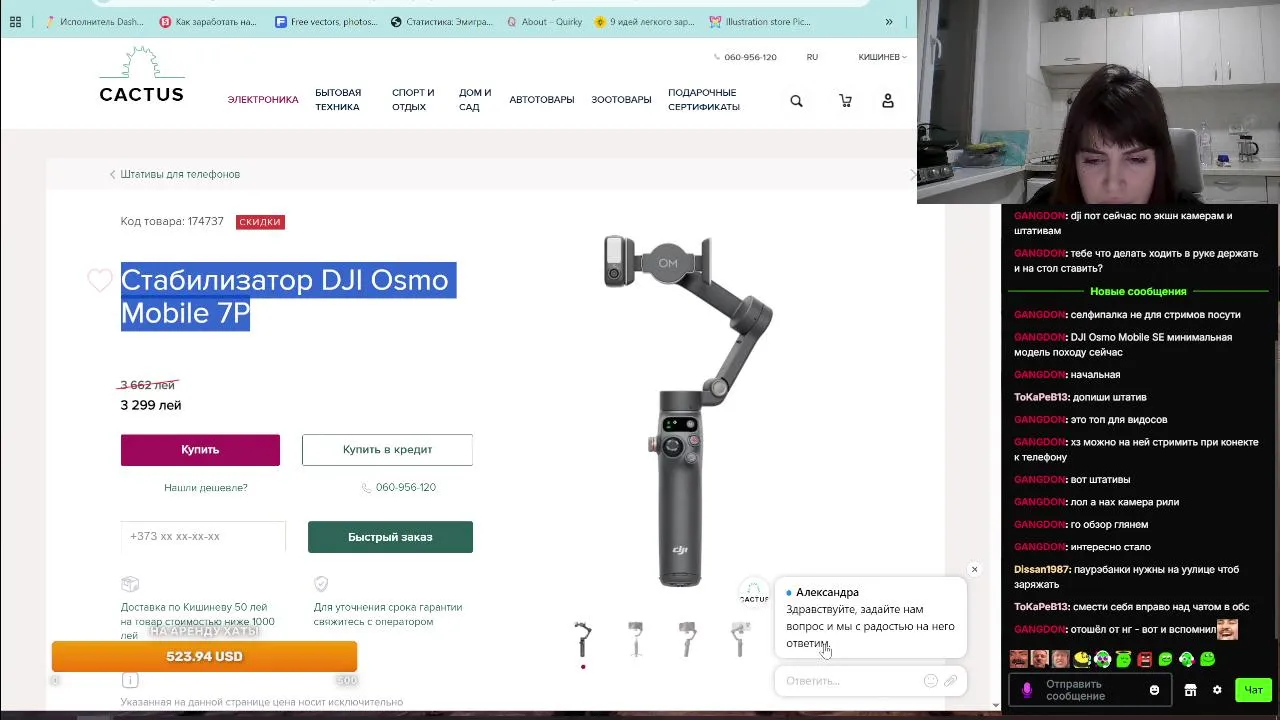
Task: Open channel points store icon
Action: [1190, 690]
